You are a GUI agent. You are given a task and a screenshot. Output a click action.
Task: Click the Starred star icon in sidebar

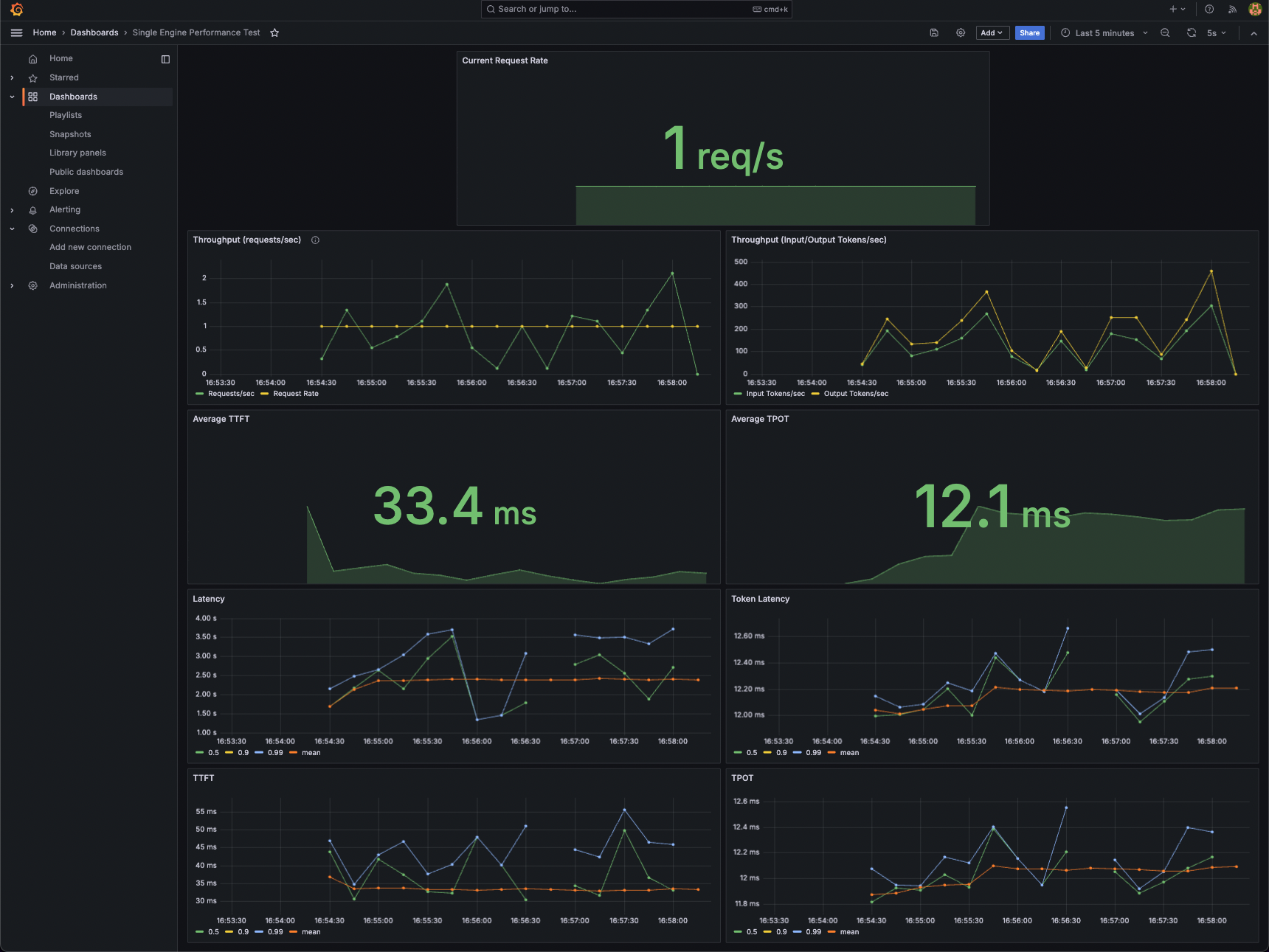(32, 77)
